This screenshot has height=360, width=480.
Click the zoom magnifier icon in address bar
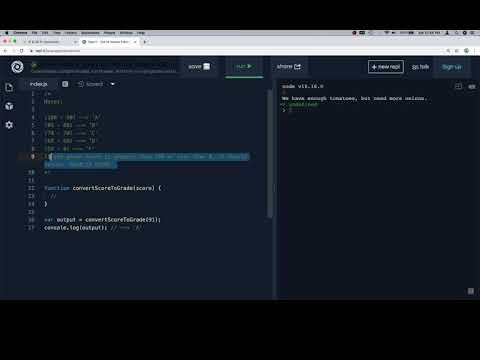point(448,51)
